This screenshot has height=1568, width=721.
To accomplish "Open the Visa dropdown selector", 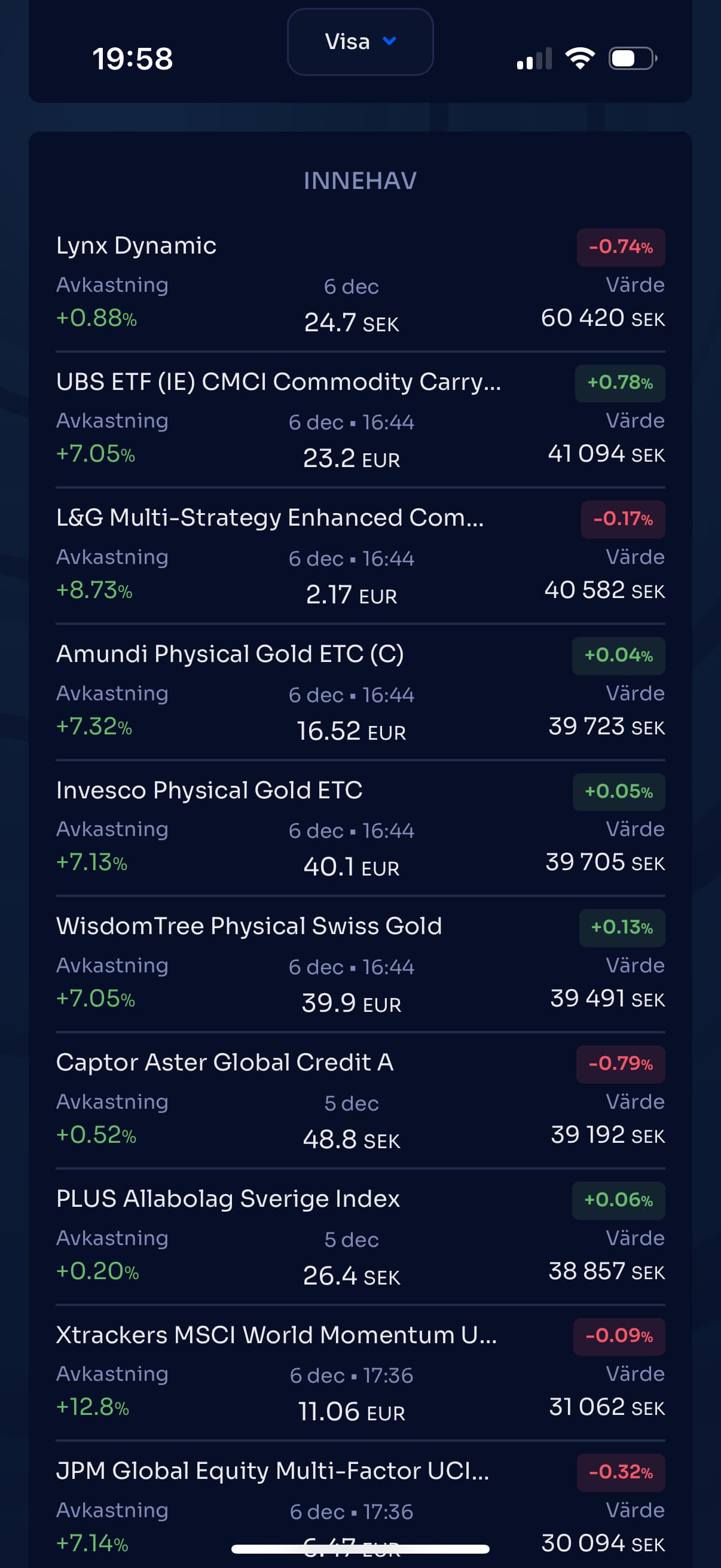I will click(x=359, y=42).
